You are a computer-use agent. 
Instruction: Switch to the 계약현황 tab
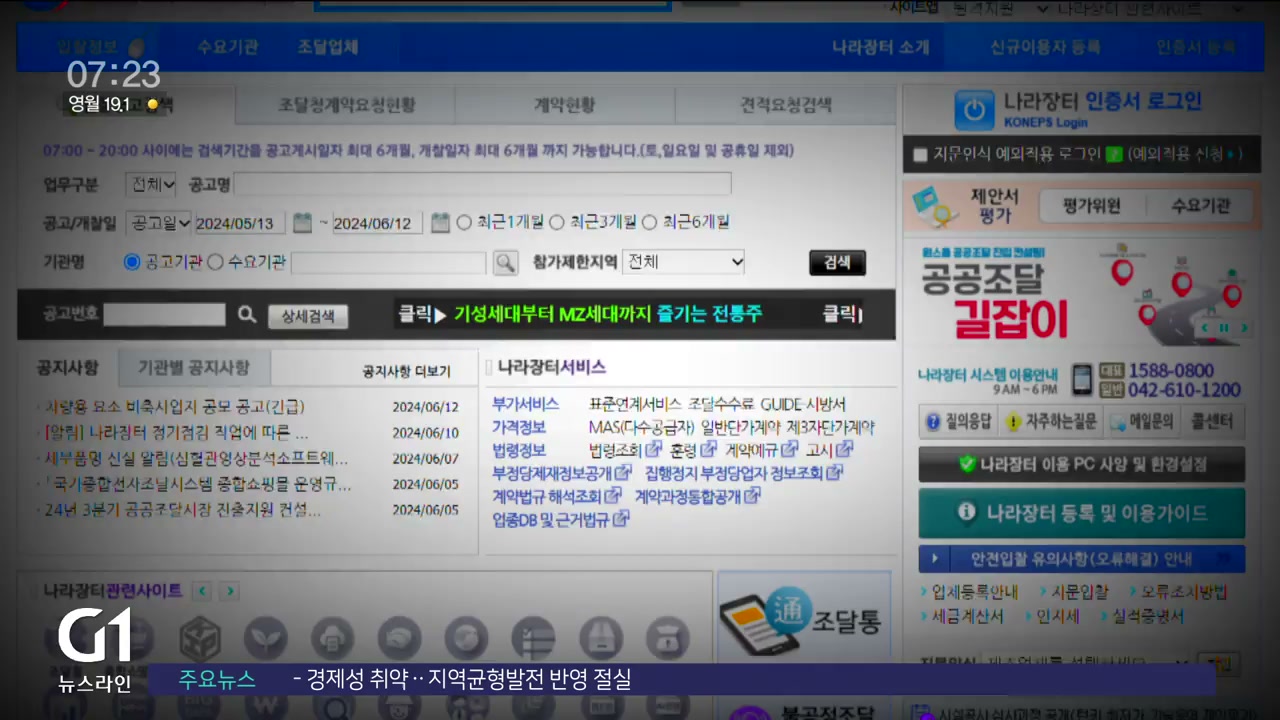click(x=564, y=105)
